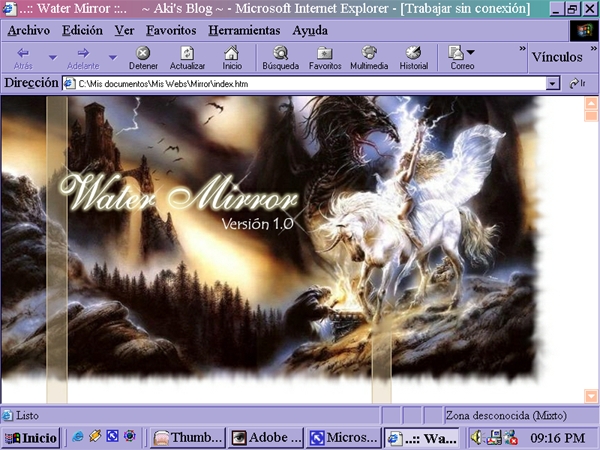Expand the toolbar overflow chevron beside Correo
Image resolution: width=600 pixels, height=450 pixels.
(x=522, y=49)
